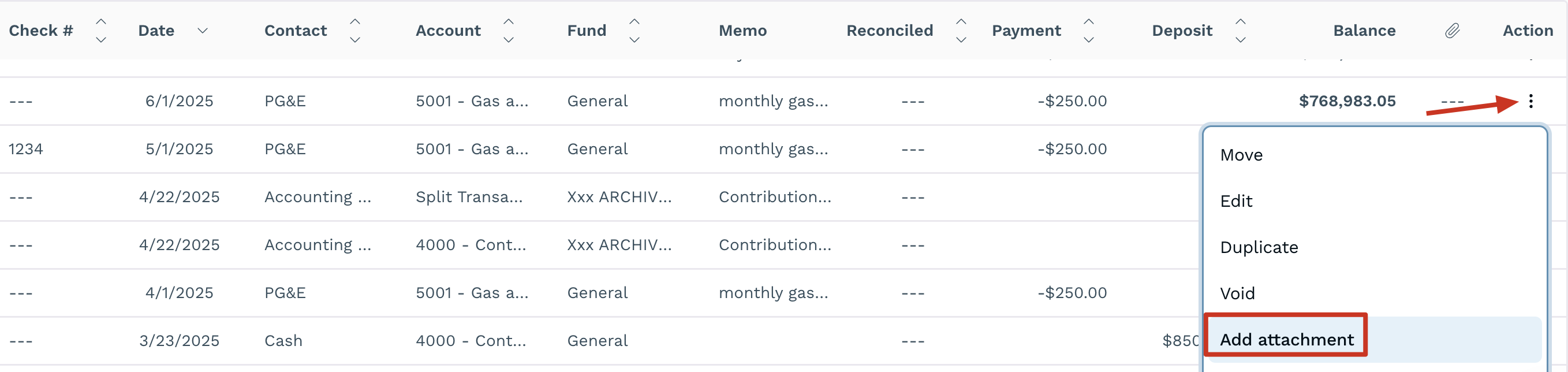Sort the Payment column

(1088, 31)
